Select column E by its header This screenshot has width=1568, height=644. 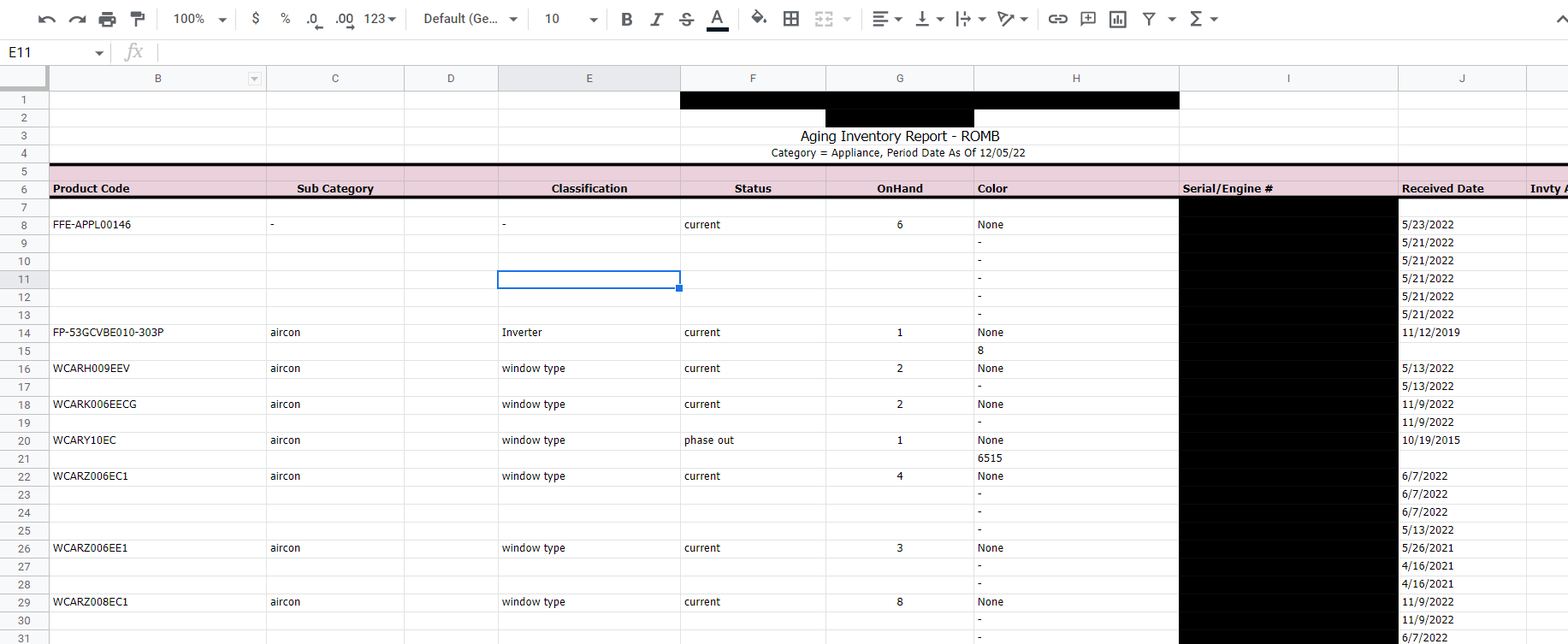point(589,79)
